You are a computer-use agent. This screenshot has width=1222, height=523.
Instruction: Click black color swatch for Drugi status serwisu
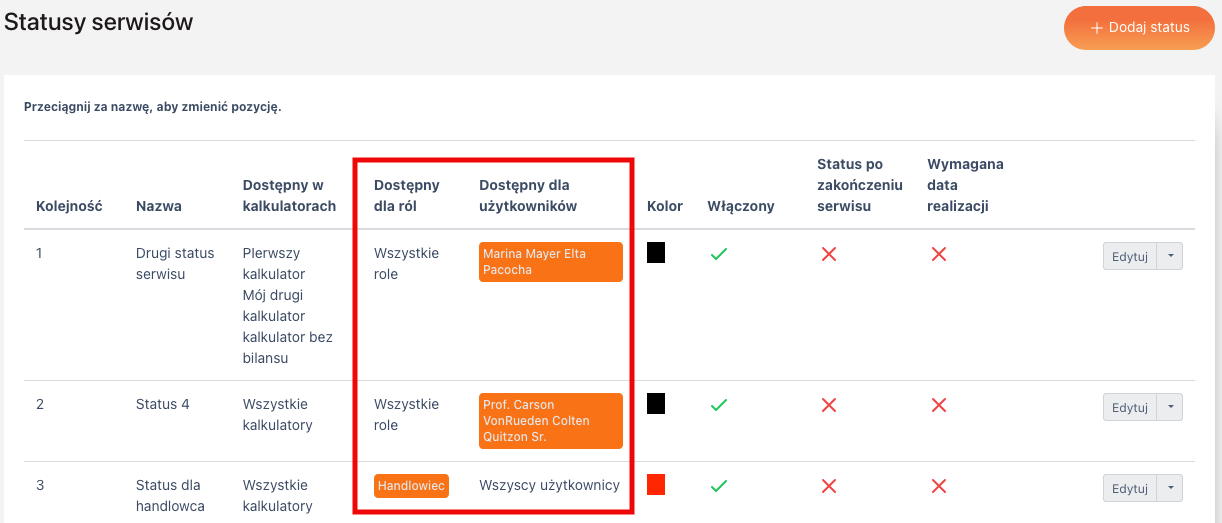[656, 253]
